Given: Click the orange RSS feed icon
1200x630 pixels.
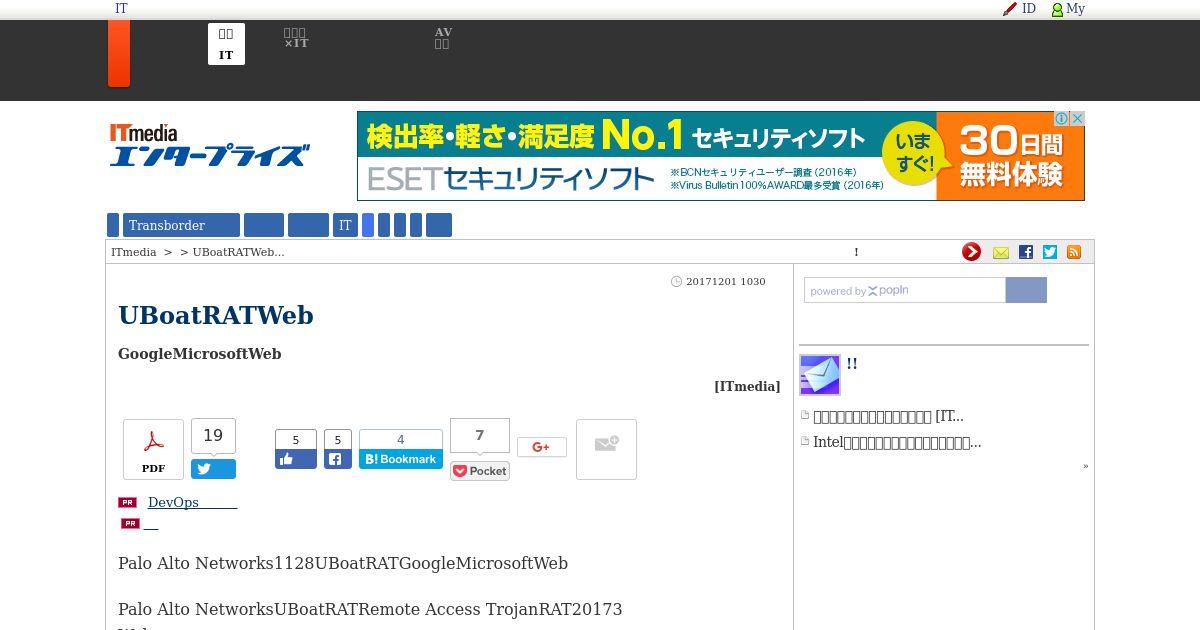Looking at the screenshot, I should click(1074, 252).
